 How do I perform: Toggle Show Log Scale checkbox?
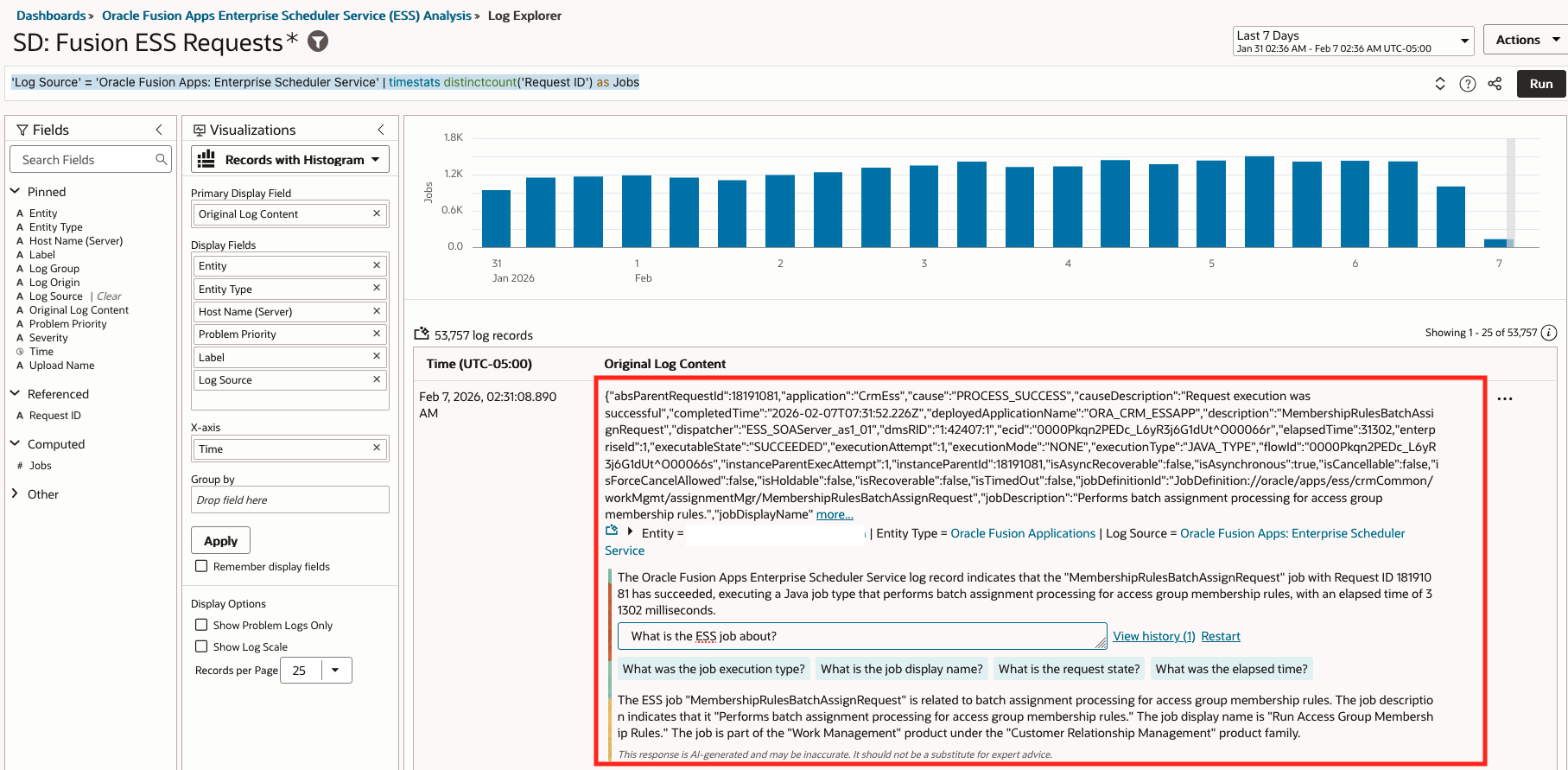point(201,646)
